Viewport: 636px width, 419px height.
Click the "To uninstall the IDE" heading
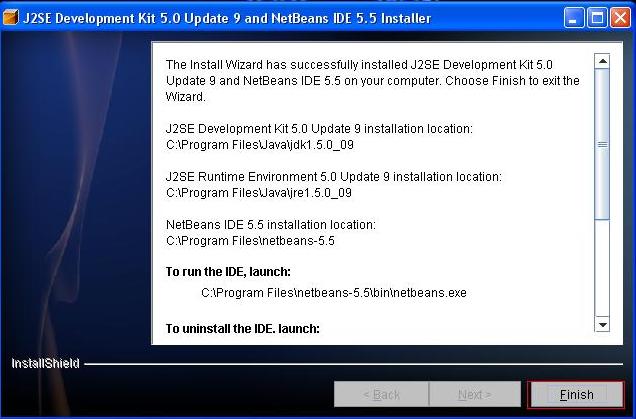243,328
